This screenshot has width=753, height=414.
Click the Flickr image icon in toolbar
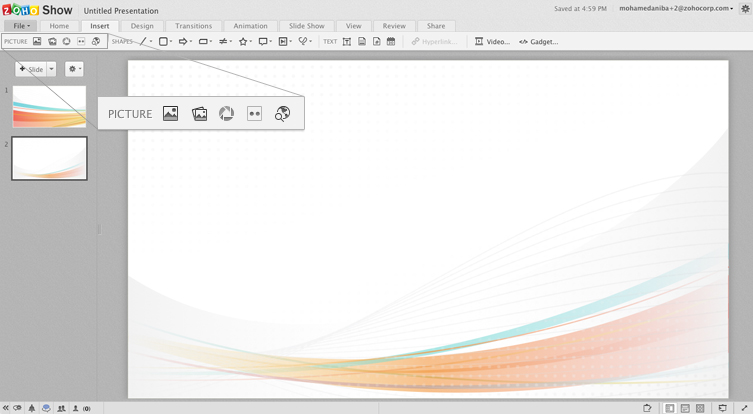pos(81,42)
